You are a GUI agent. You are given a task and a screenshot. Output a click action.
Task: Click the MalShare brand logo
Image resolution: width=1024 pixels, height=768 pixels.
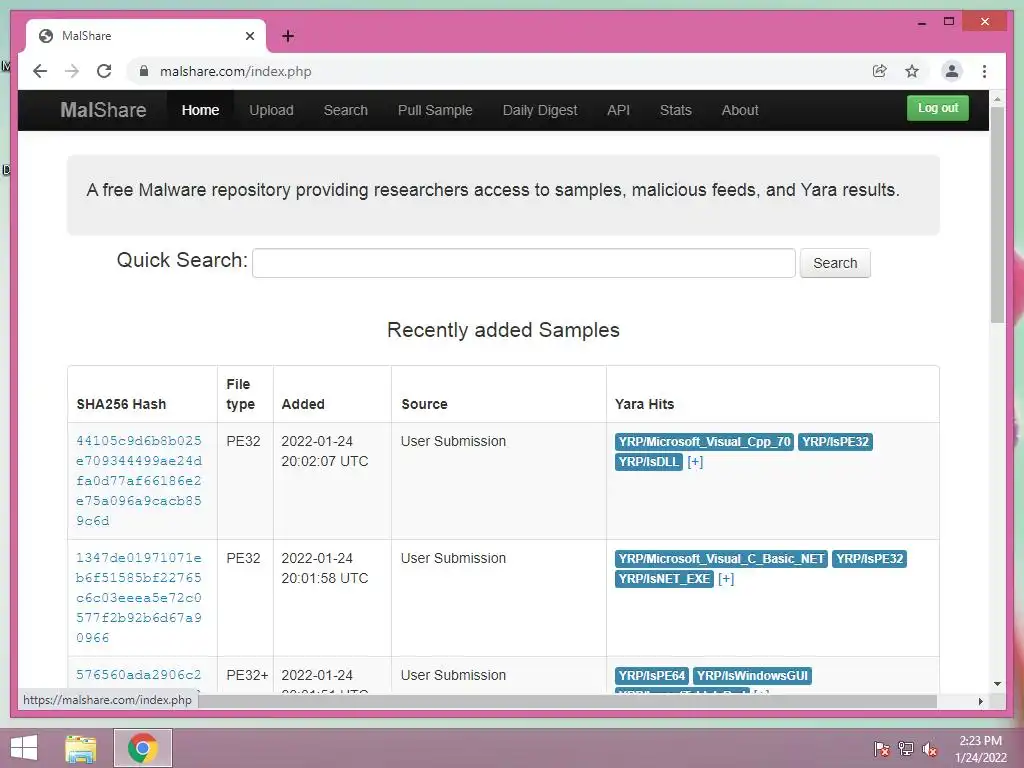[103, 110]
